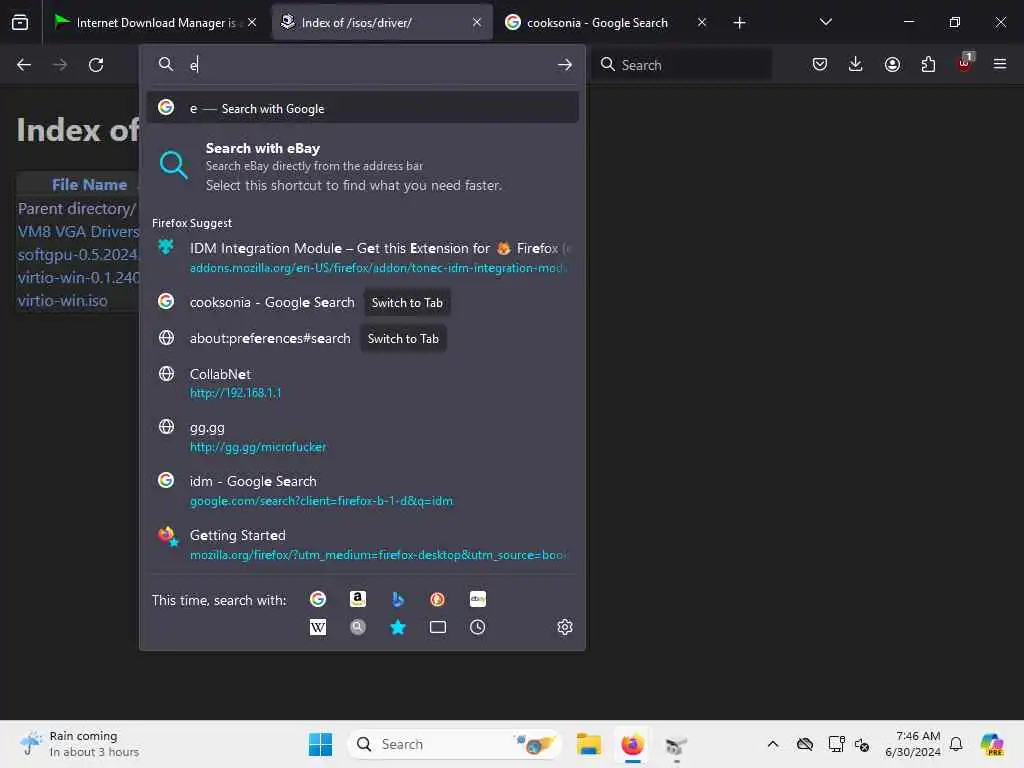
Task: Search this time with Amazon icon
Action: click(x=358, y=599)
